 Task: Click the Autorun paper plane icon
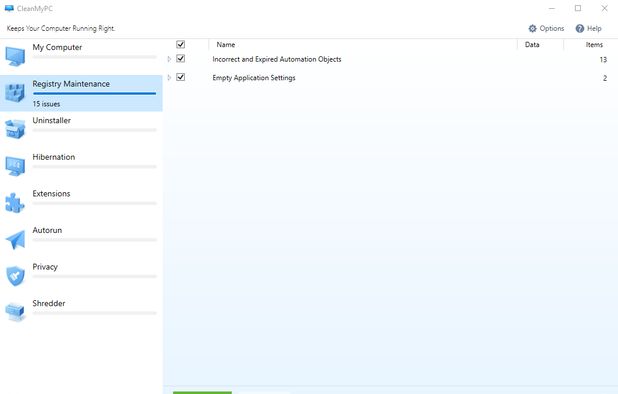click(x=15, y=239)
